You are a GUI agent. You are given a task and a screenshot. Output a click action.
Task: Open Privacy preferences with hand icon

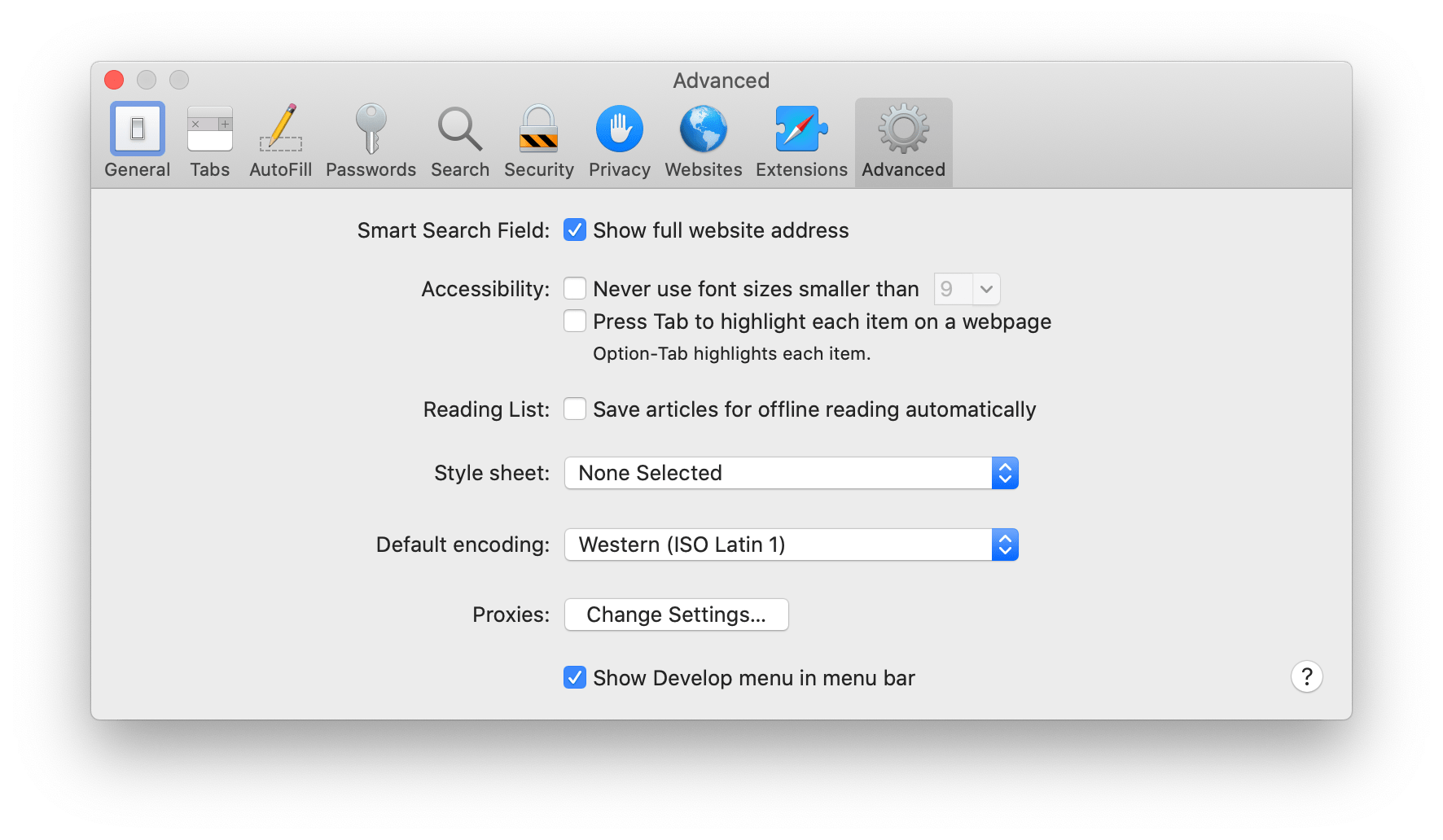coord(620,141)
